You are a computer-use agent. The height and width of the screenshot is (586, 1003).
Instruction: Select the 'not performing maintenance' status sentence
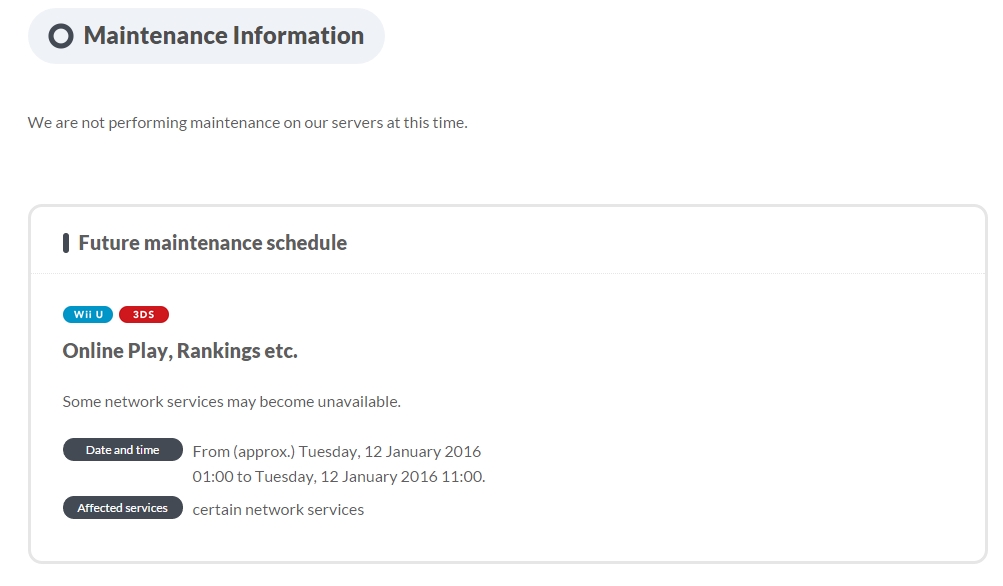click(x=248, y=123)
